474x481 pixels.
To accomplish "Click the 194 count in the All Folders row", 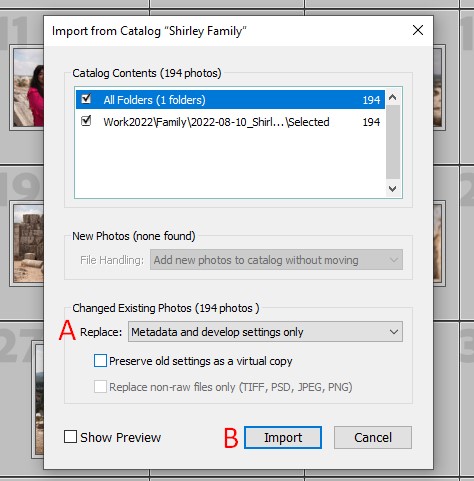I will 371,100.
